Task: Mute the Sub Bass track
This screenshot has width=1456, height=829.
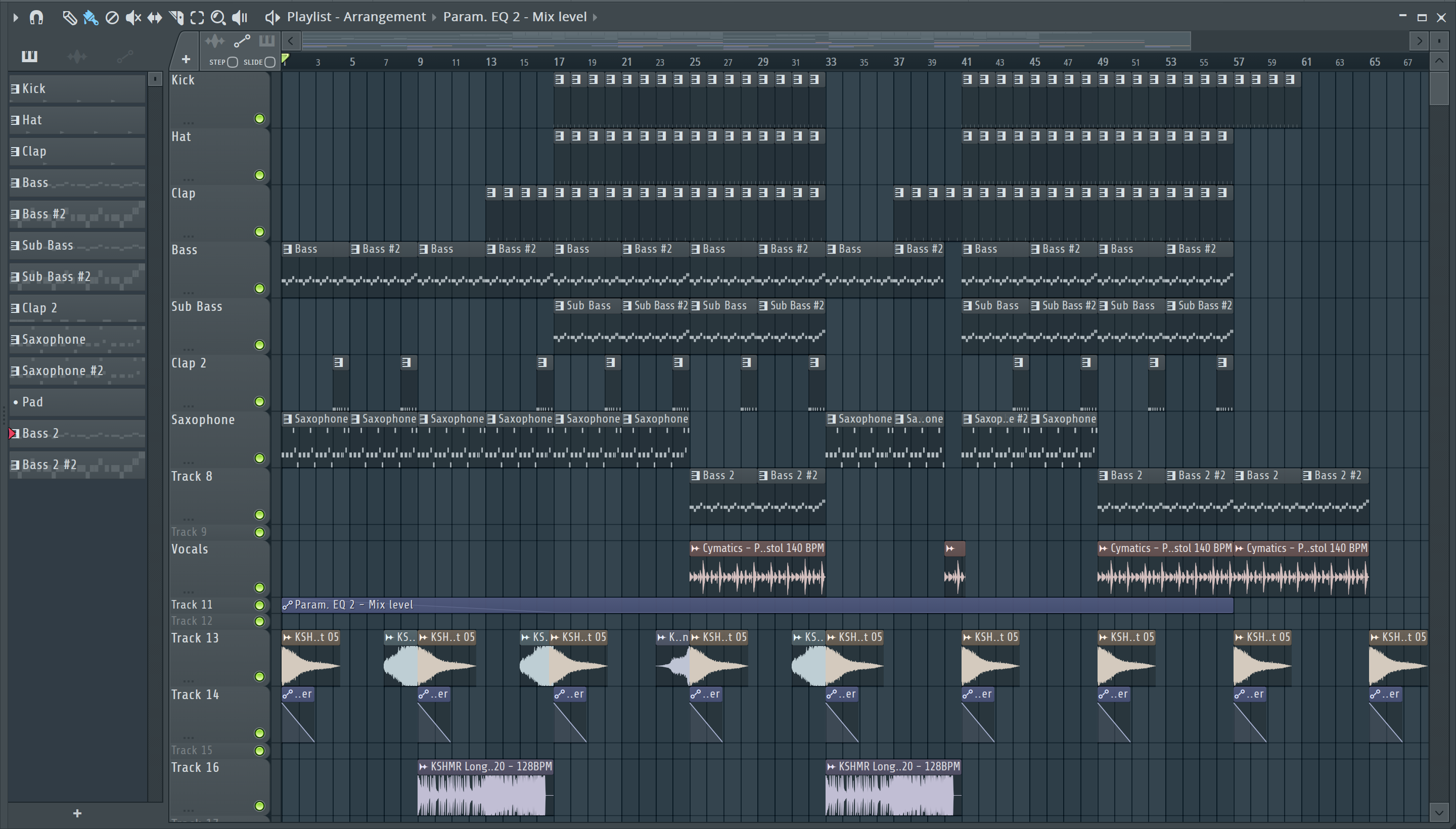Action: coord(259,345)
